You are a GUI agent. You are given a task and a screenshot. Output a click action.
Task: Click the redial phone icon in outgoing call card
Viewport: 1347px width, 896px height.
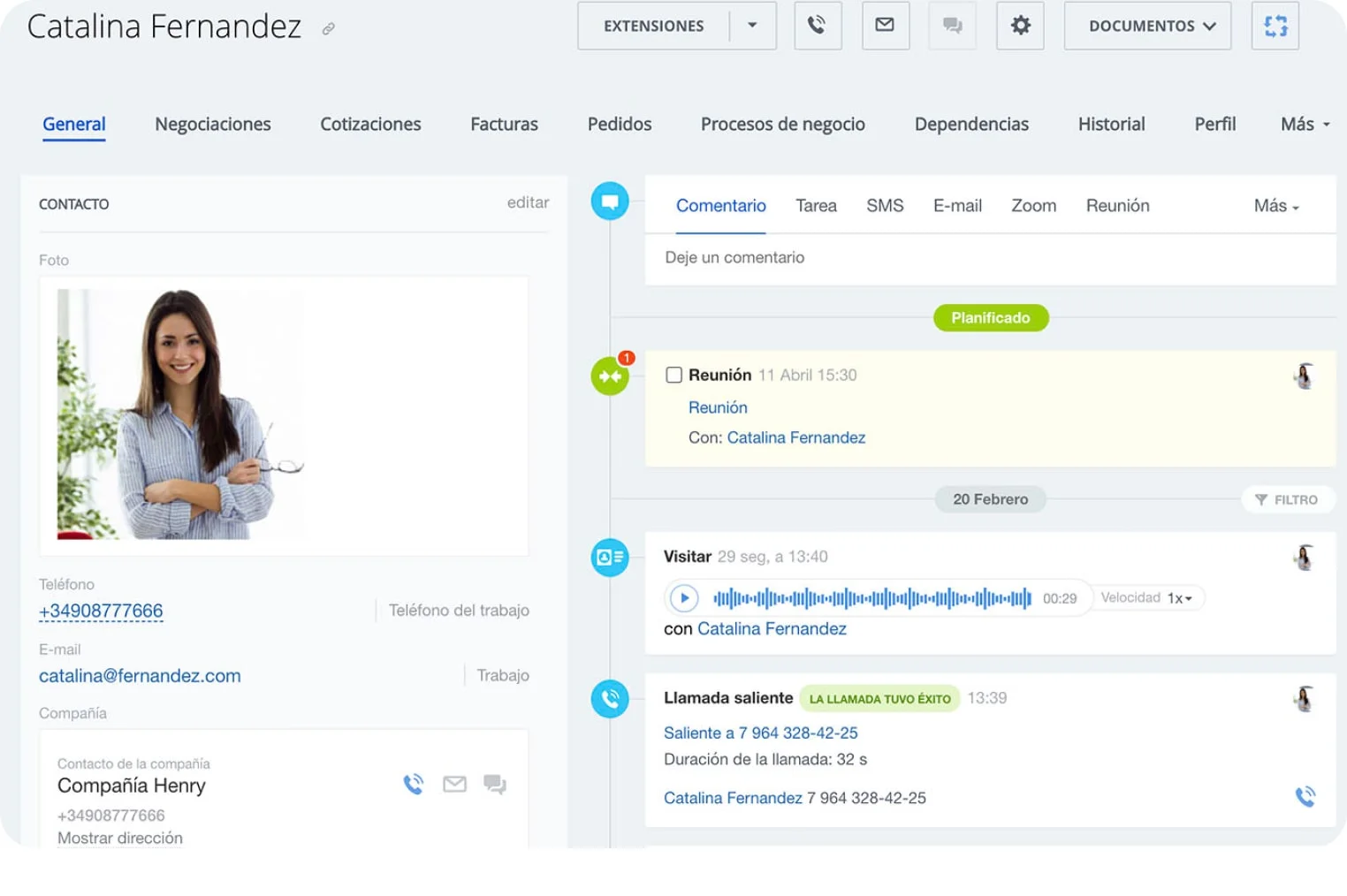(x=1305, y=796)
